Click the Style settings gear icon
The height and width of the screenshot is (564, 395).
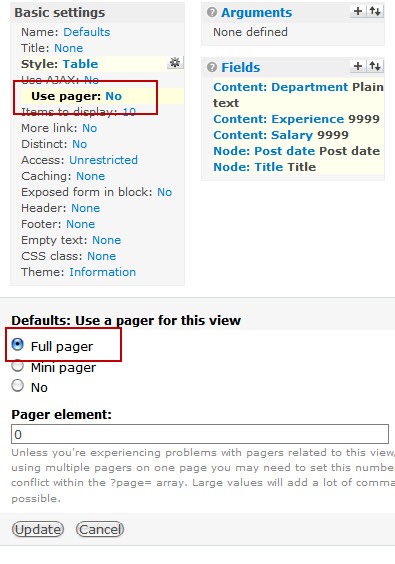(x=175, y=63)
